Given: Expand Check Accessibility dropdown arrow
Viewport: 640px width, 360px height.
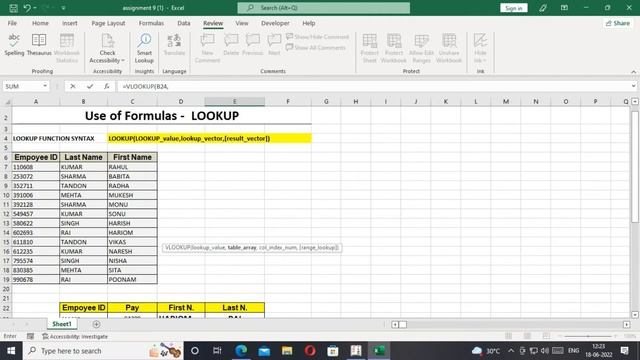Looking at the screenshot, I should tap(123, 60).
